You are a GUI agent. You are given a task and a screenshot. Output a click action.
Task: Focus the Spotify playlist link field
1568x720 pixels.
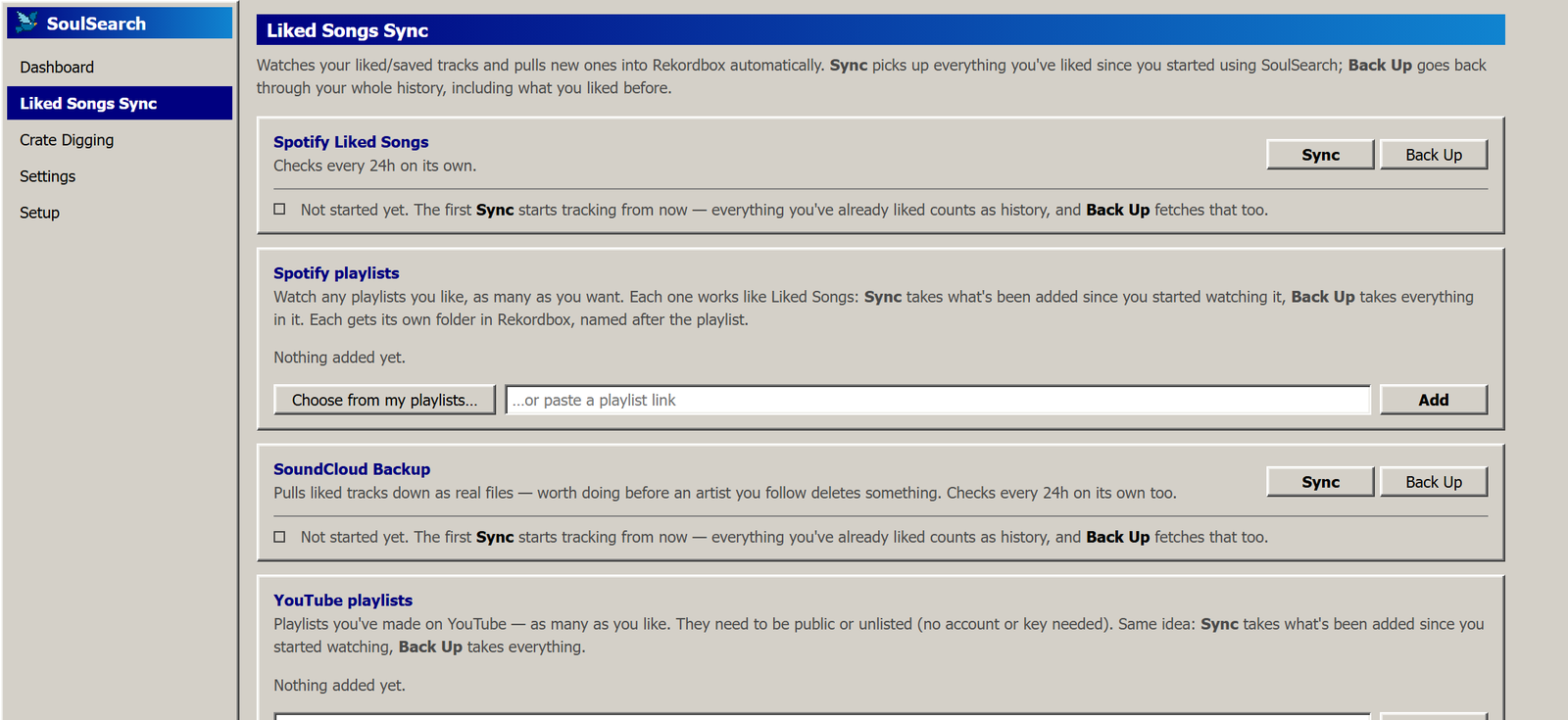point(938,400)
